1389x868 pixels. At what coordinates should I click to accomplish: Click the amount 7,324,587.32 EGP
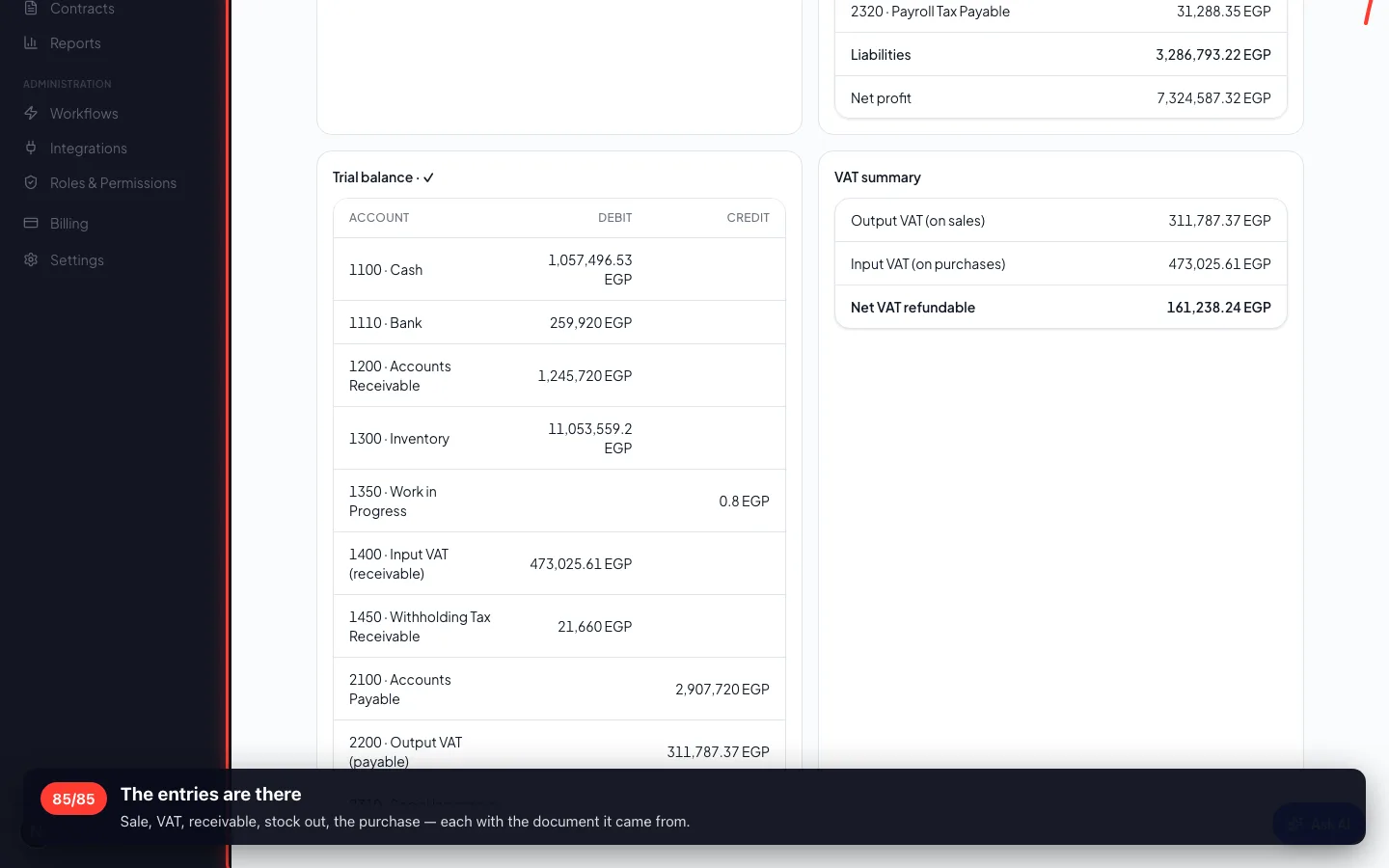click(x=1213, y=98)
